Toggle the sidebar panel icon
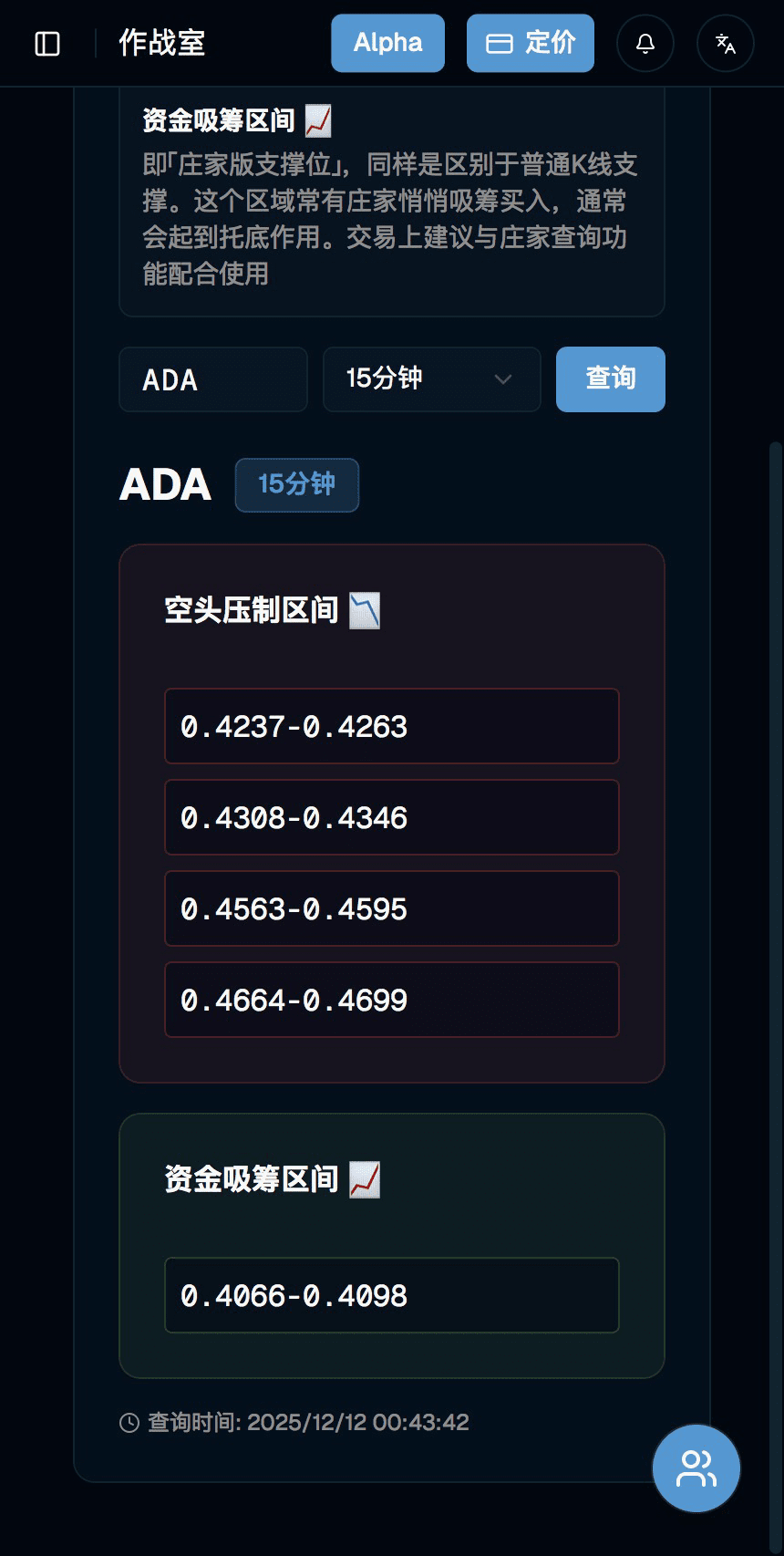The height and width of the screenshot is (1556, 784). coord(47,44)
